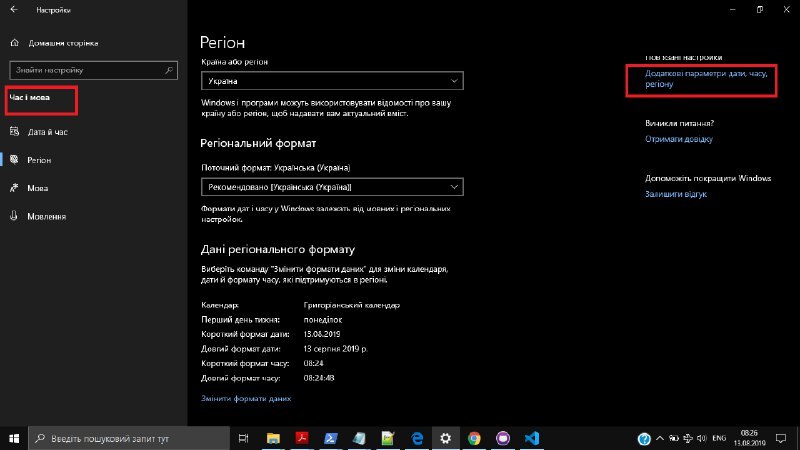Click Отримати довідку help link
This screenshot has width=800, height=450.
point(679,139)
